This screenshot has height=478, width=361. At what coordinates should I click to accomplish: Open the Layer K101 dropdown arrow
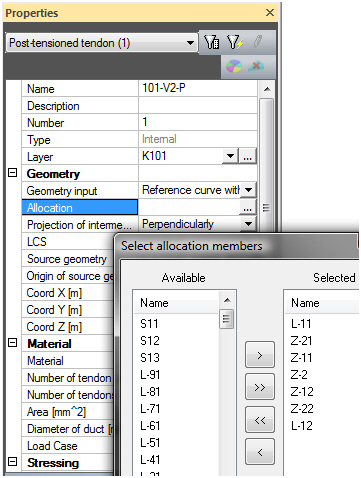coord(230,156)
